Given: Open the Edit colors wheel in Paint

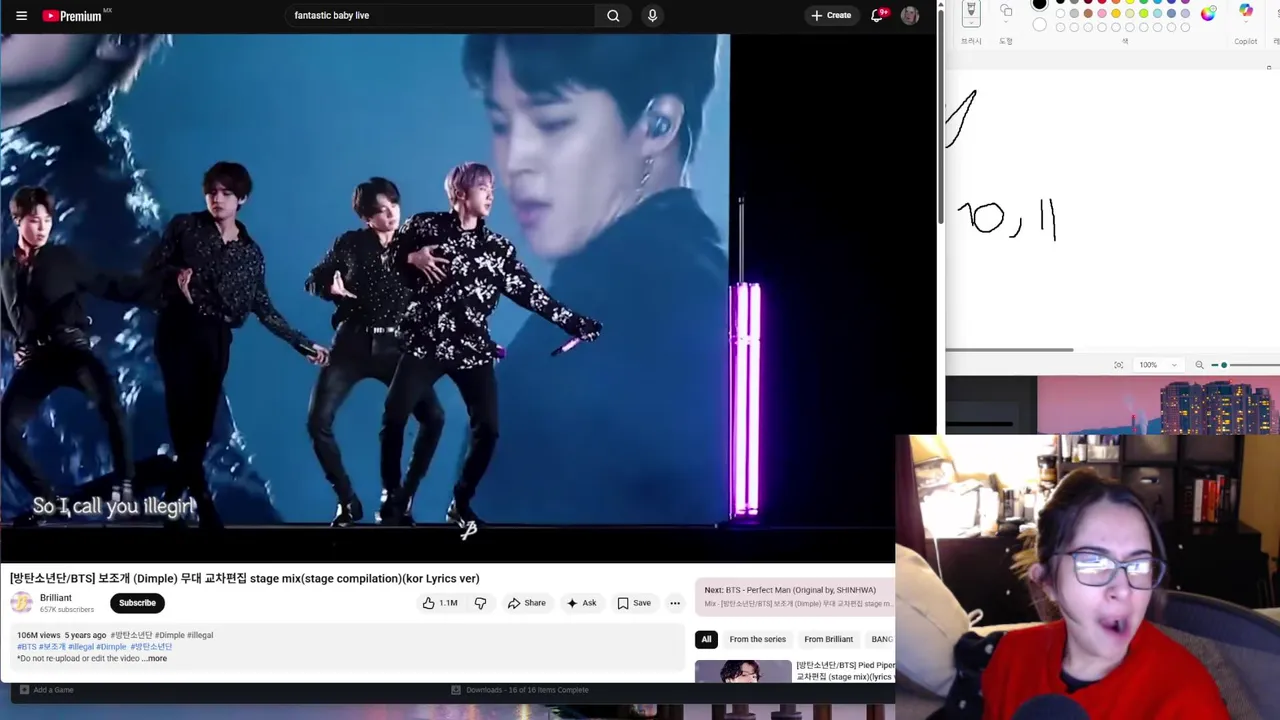Looking at the screenshot, I should (1208, 13).
